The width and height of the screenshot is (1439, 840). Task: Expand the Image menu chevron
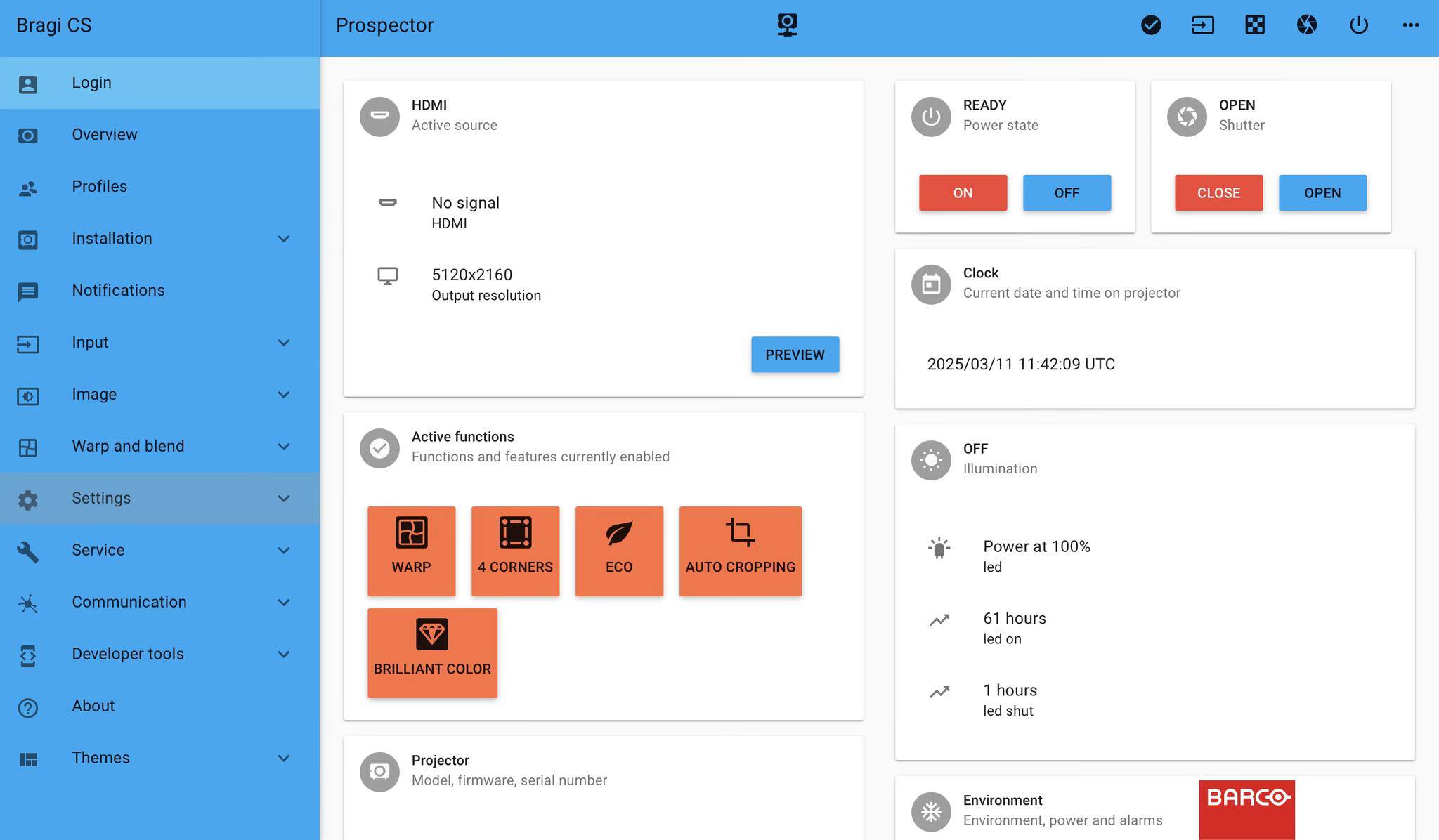tap(284, 395)
